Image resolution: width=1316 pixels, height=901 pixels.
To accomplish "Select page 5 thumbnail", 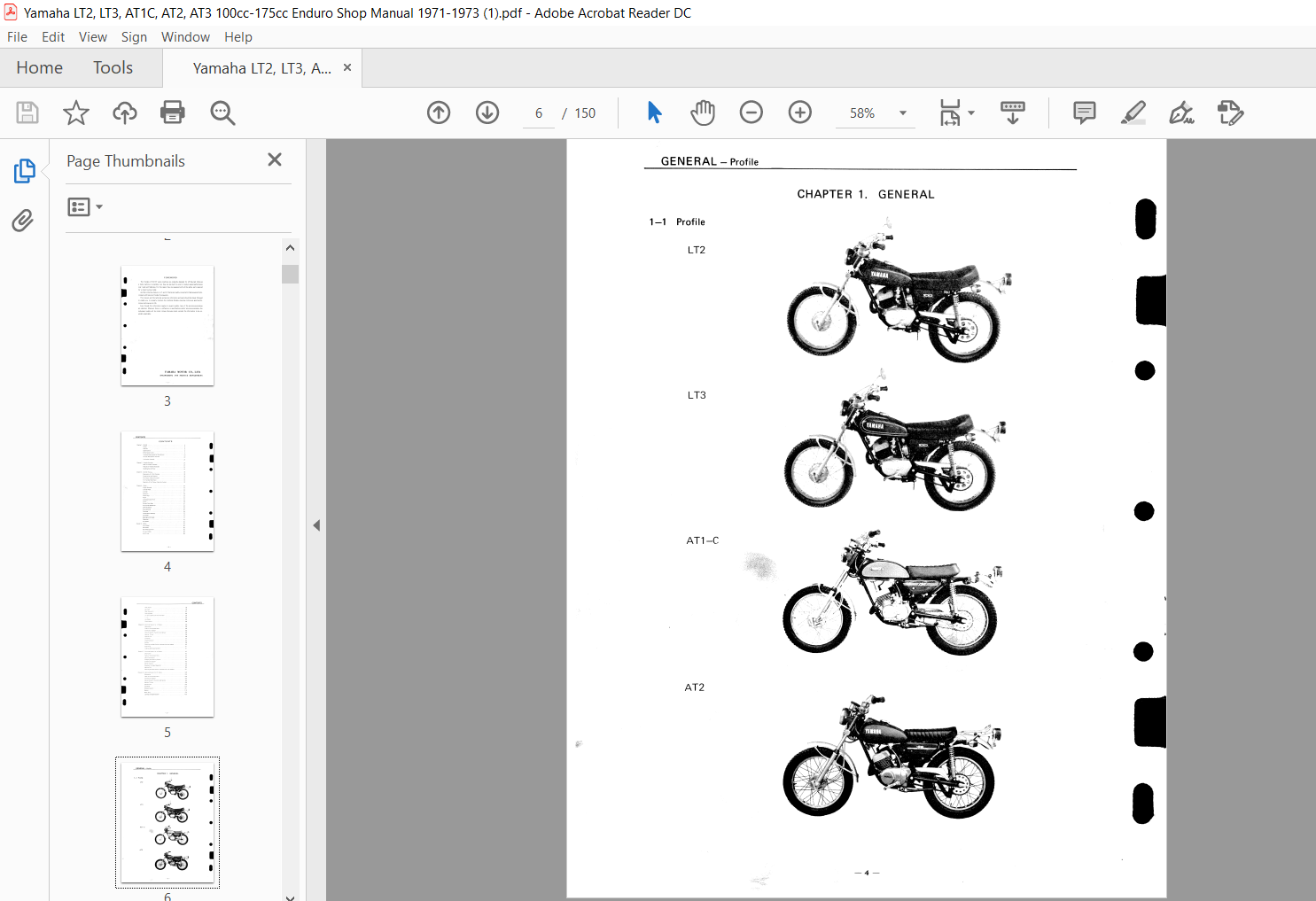I will click(167, 656).
